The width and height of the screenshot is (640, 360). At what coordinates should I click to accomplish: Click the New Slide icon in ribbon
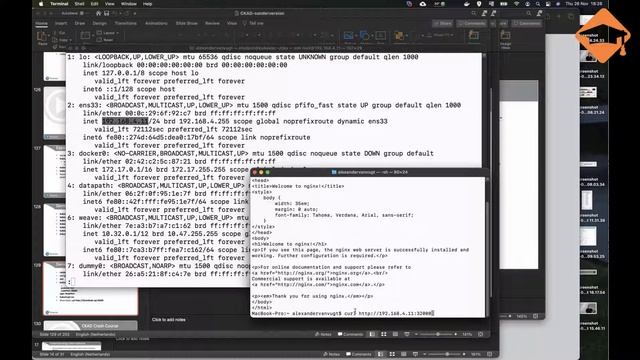[86, 37]
